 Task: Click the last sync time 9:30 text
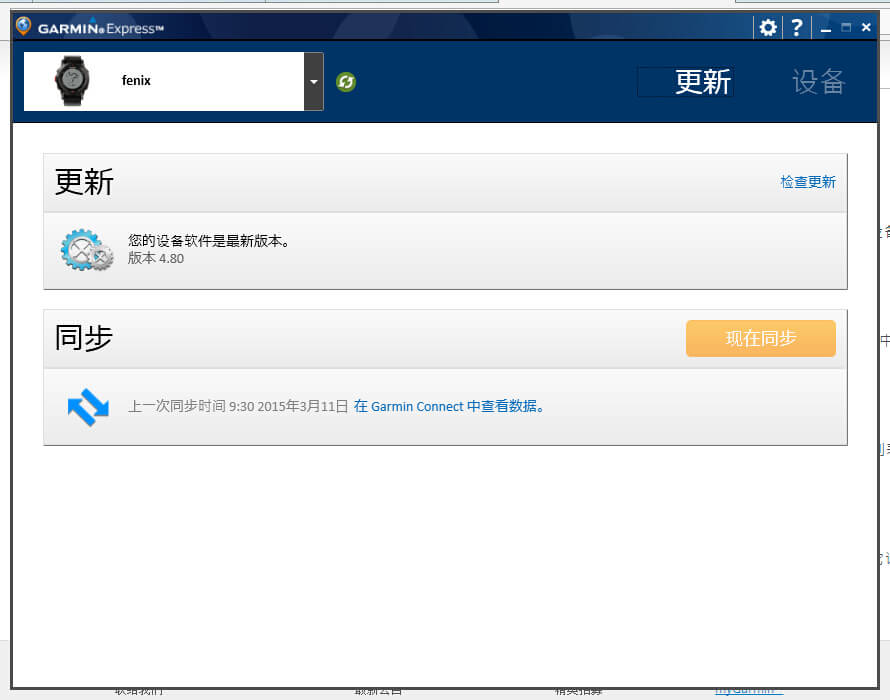click(238, 406)
